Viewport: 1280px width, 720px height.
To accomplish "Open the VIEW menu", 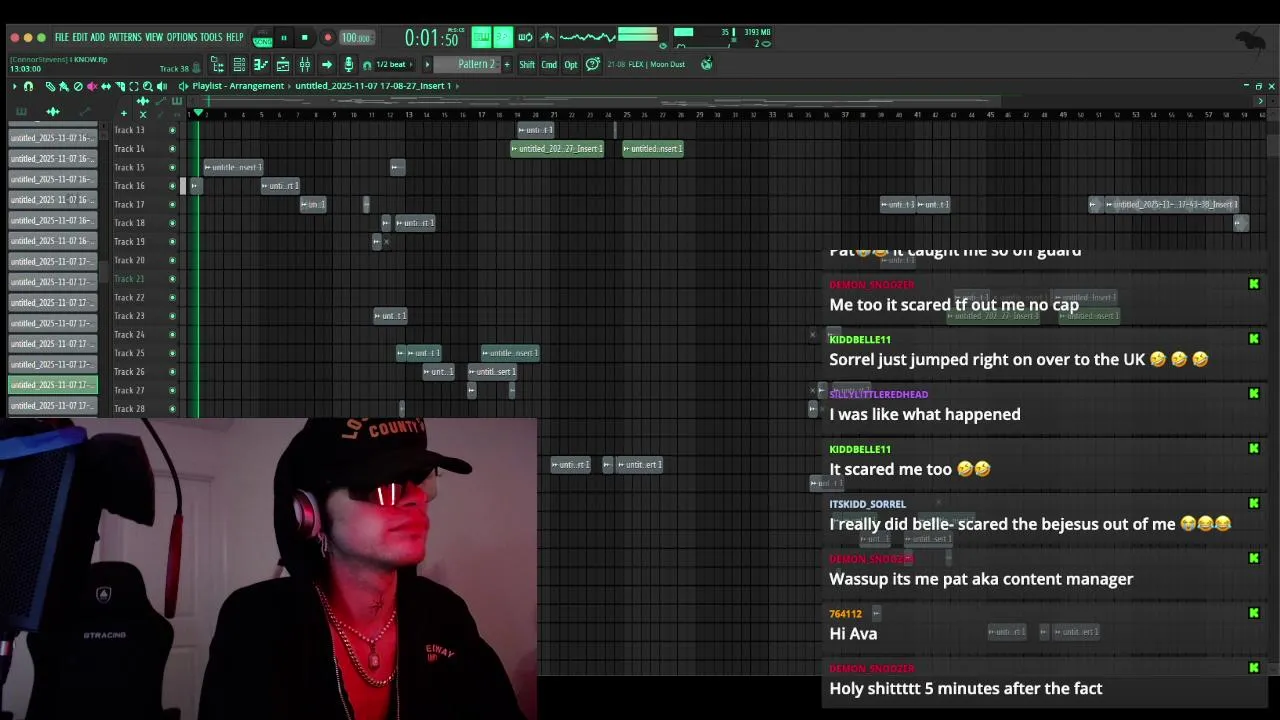I will 154,37.
